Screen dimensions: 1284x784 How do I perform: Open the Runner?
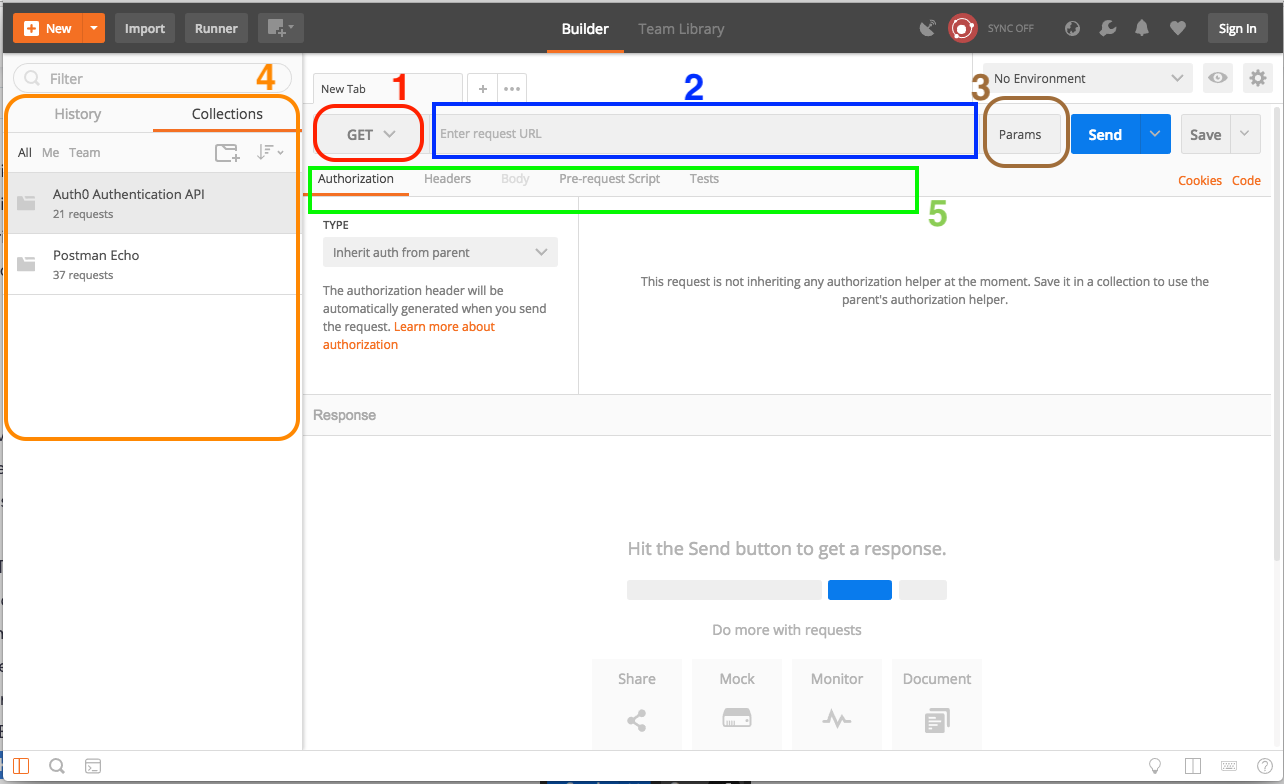tap(216, 28)
